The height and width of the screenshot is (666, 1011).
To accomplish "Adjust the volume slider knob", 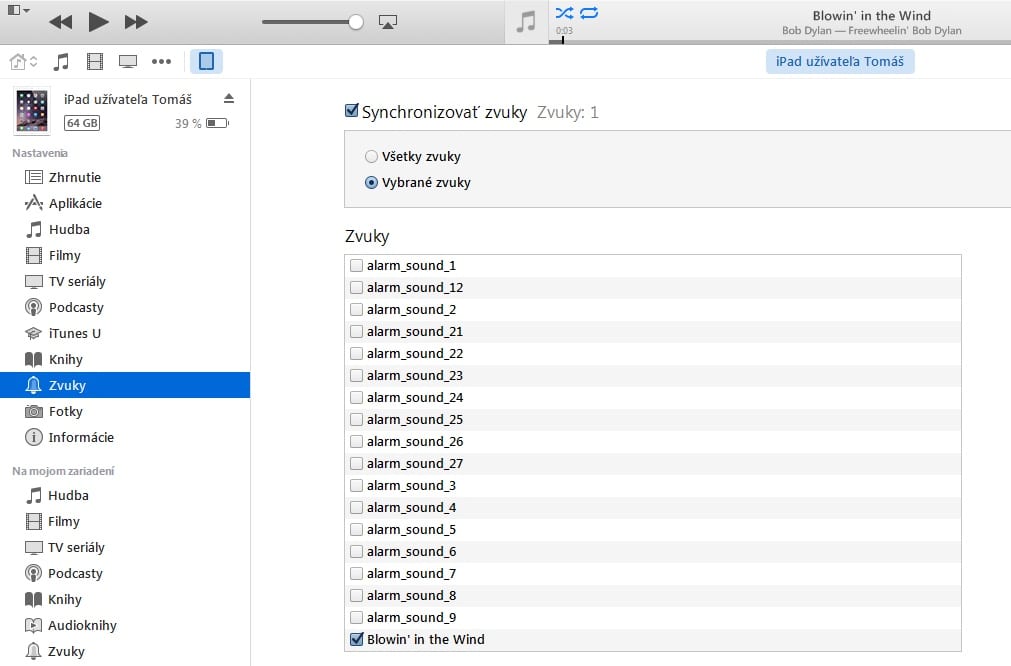I will (355, 22).
